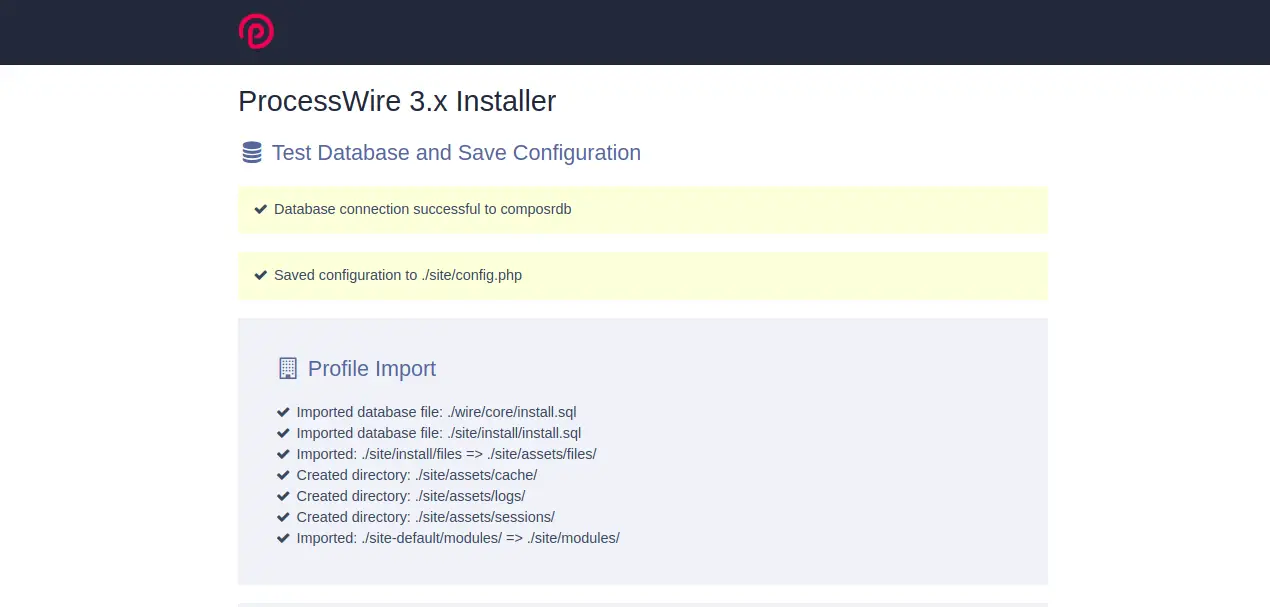This screenshot has width=1270, height=607.
Task: Click the checkmark beside Database connection successful
Action: click(x=261, y=209)
